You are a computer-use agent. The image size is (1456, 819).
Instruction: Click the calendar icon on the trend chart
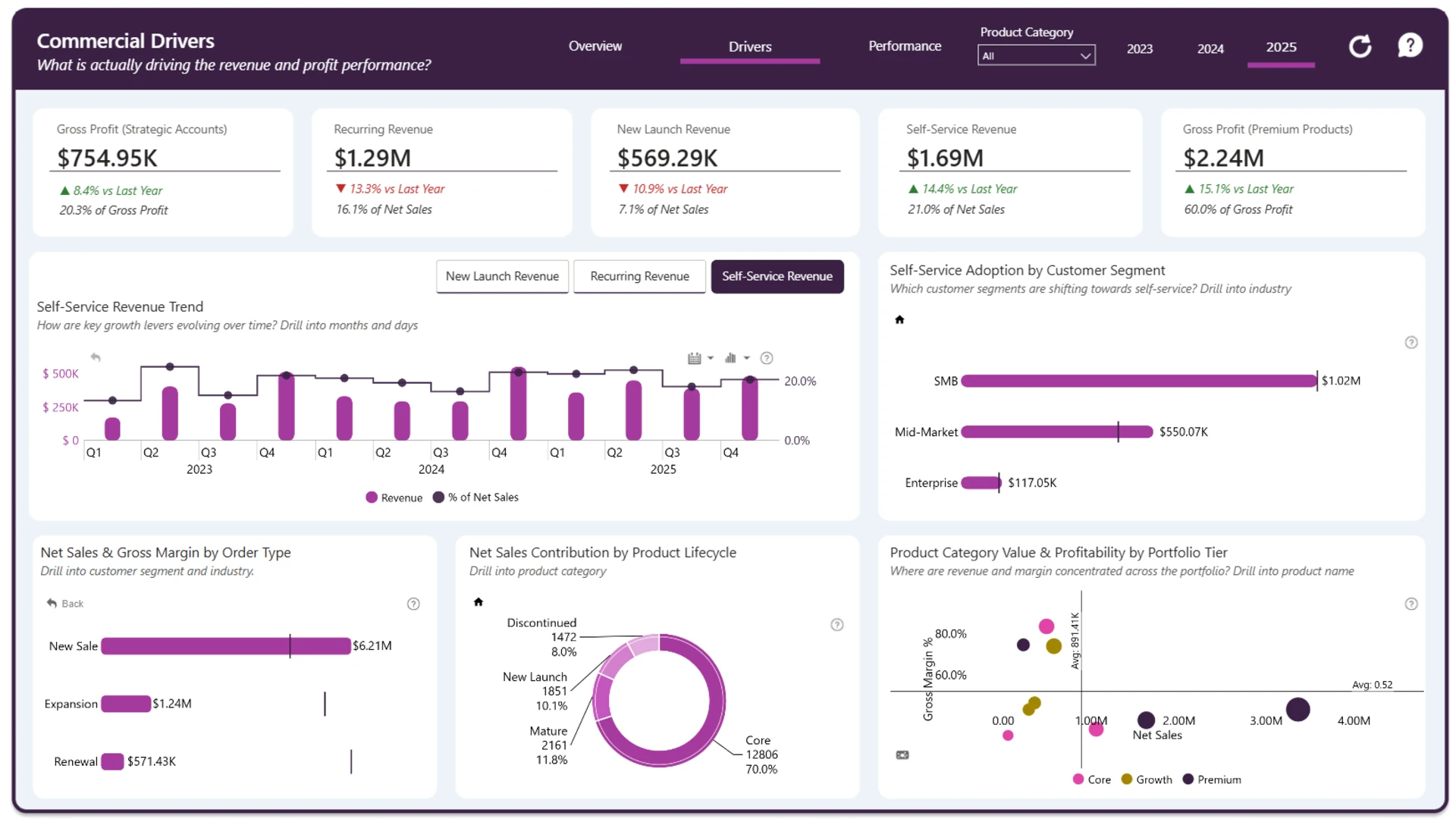click(x=694, y=358)
